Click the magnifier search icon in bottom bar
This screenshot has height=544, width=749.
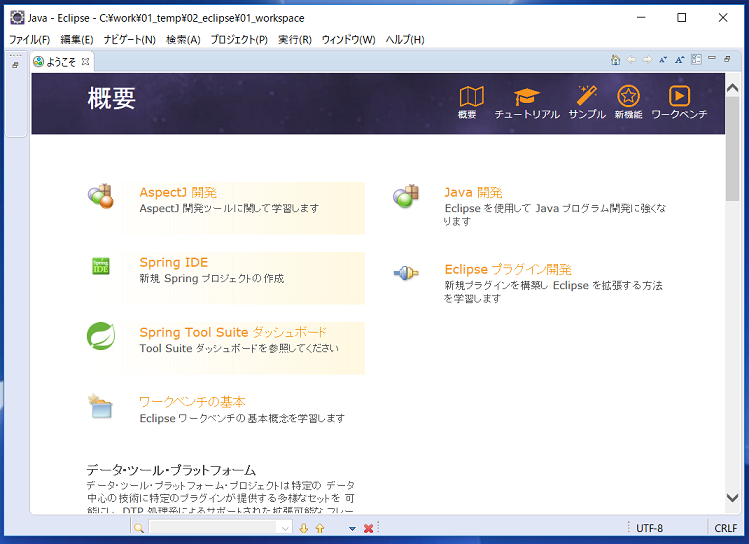(x=139, y=528)
